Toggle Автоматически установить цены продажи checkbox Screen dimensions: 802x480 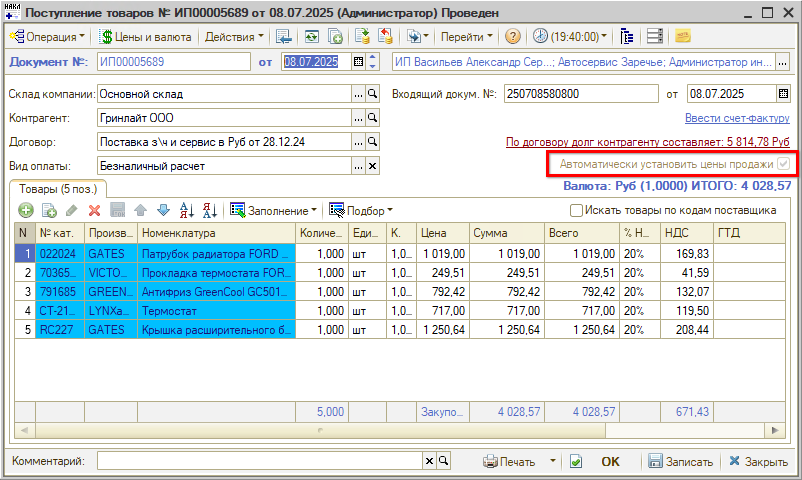[x=784, y=164]
